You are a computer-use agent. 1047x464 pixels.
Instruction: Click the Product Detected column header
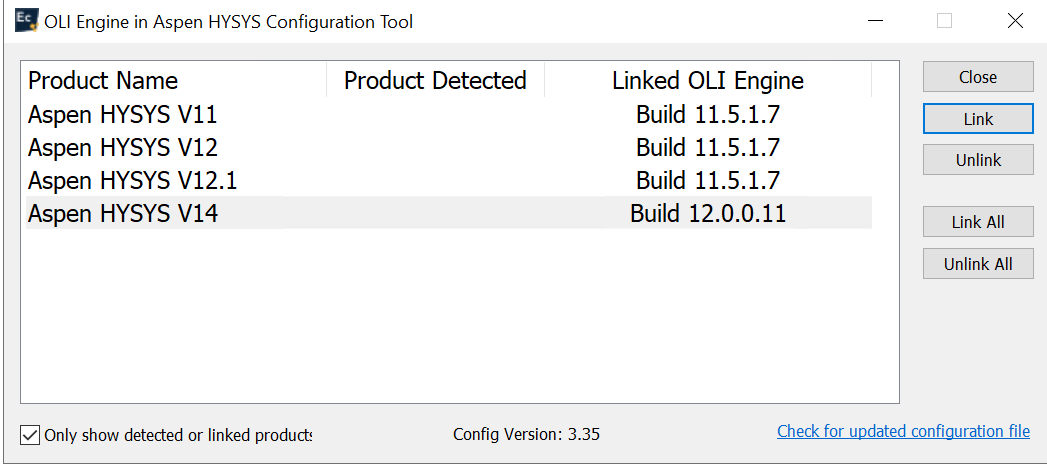click(435, 81)
